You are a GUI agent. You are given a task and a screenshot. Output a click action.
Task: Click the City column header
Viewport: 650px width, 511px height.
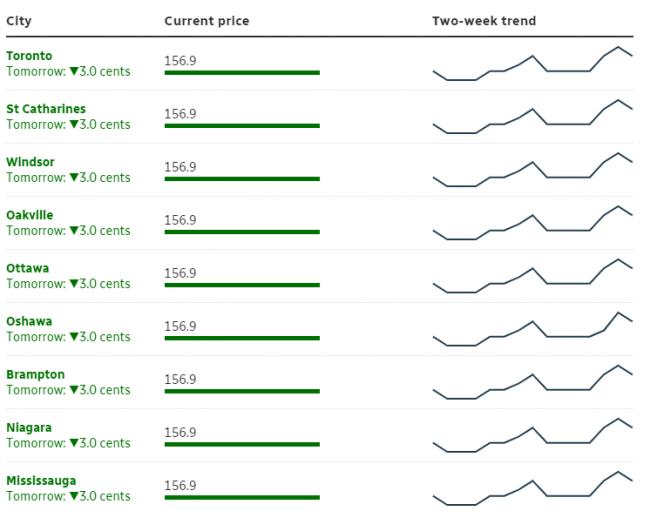tap(19, 21)
